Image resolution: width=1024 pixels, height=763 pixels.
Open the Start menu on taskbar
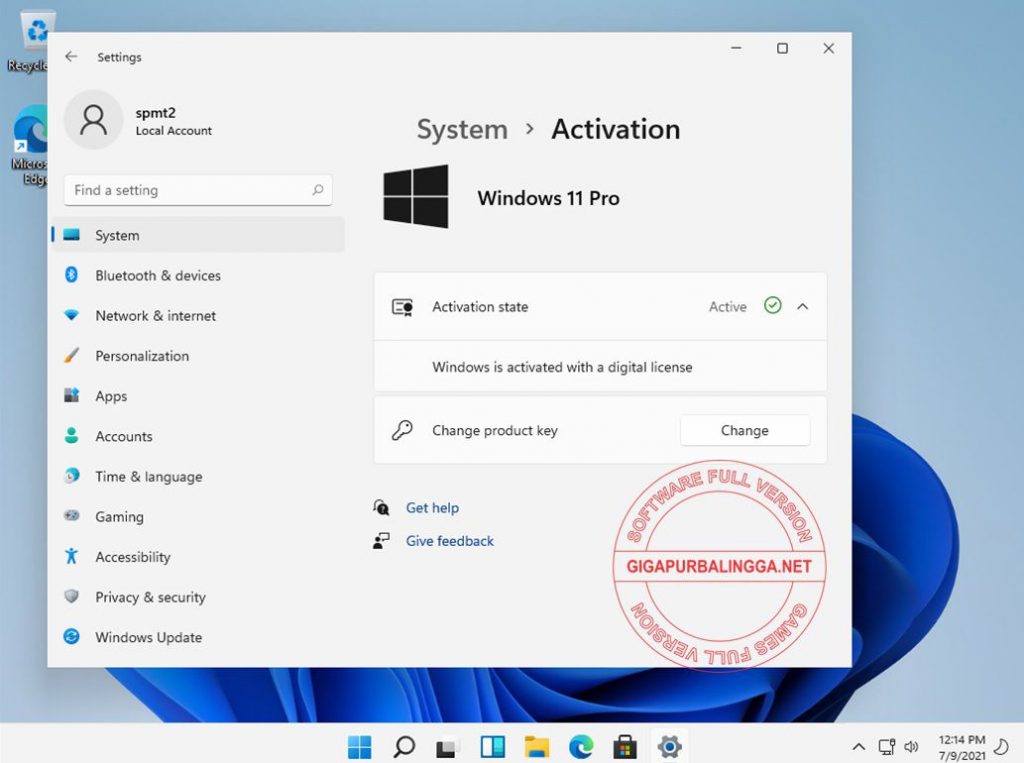tap(360, 747)
